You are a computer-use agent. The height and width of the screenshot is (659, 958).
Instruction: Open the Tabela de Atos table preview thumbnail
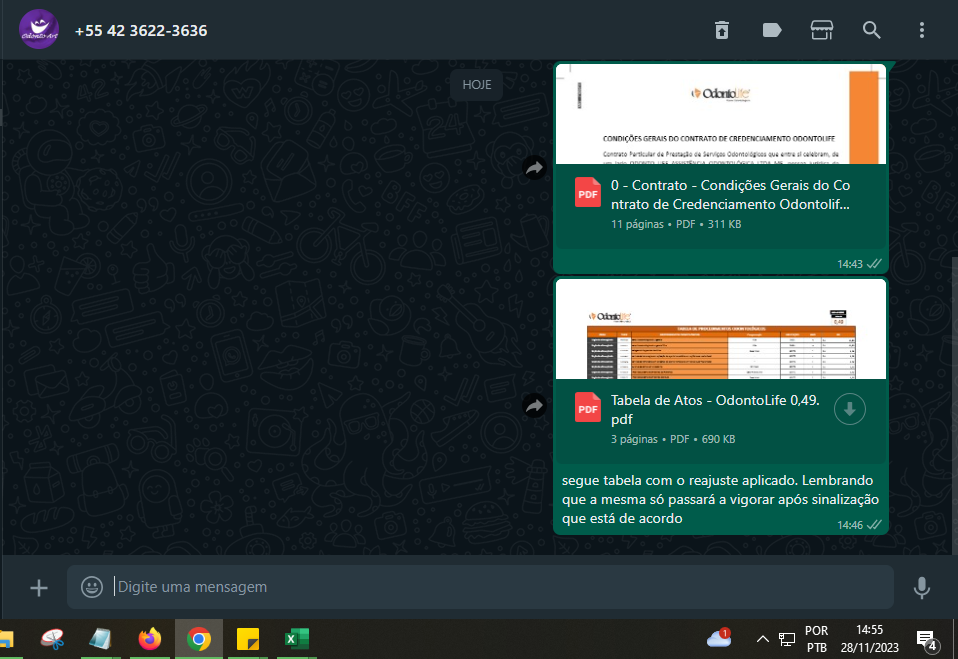tap(721, 329)
